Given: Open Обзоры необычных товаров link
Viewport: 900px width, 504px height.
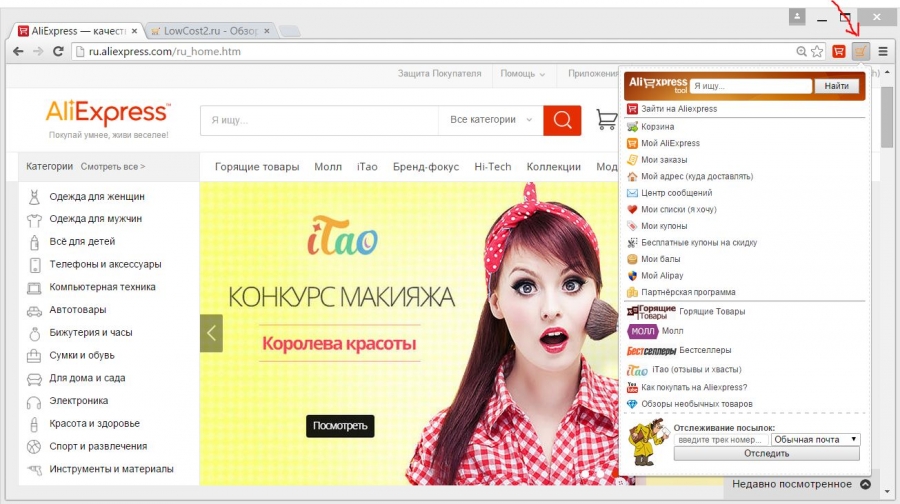Looking at the screenshot, I should point(697,404).
